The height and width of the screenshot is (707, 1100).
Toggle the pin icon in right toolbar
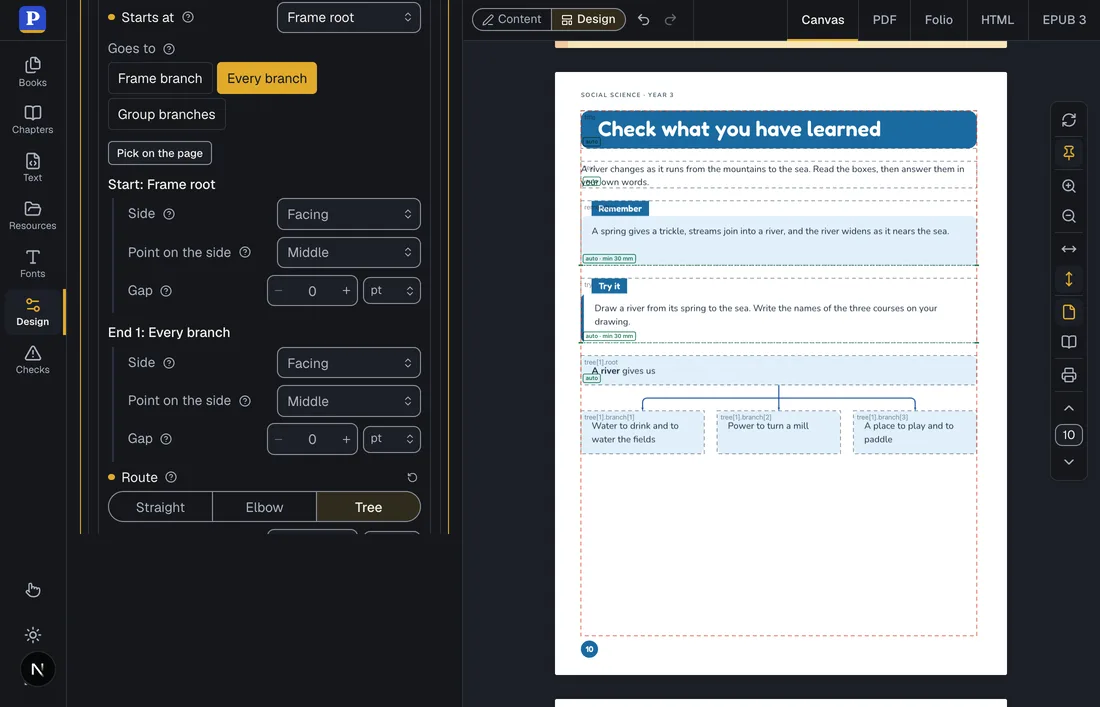[x=1068, y=153]
